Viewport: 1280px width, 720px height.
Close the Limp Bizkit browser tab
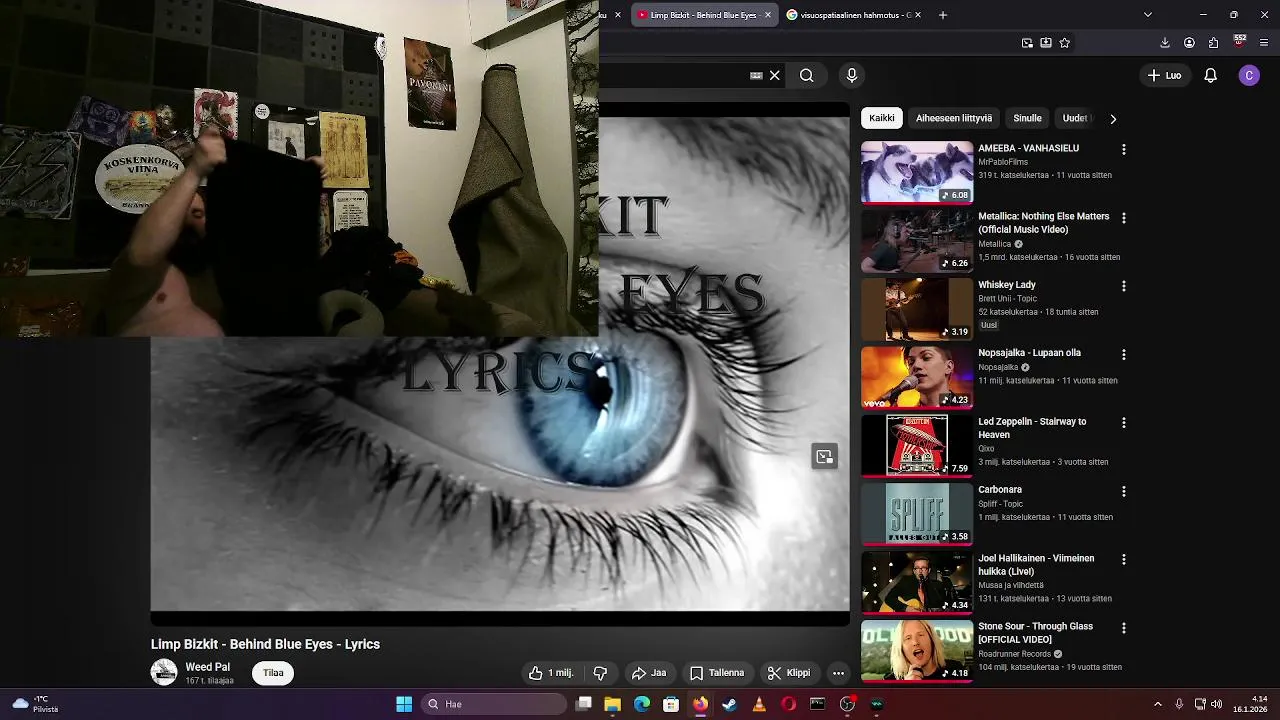(768, 15)
